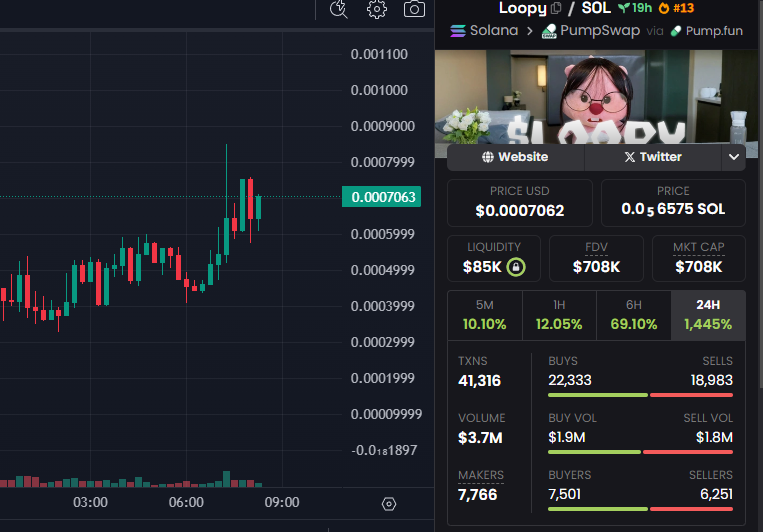
Task: Click the 09:00 time axis label
Action: pyautogui.click(x=282, y=502)
